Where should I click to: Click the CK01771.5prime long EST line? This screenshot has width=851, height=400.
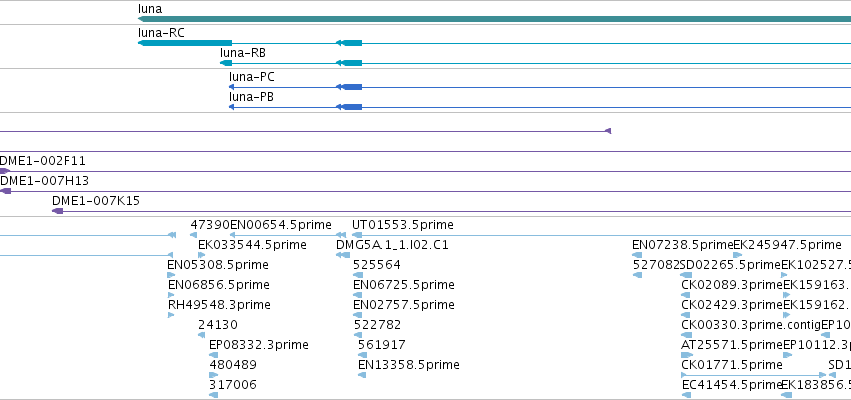point(754,375)
